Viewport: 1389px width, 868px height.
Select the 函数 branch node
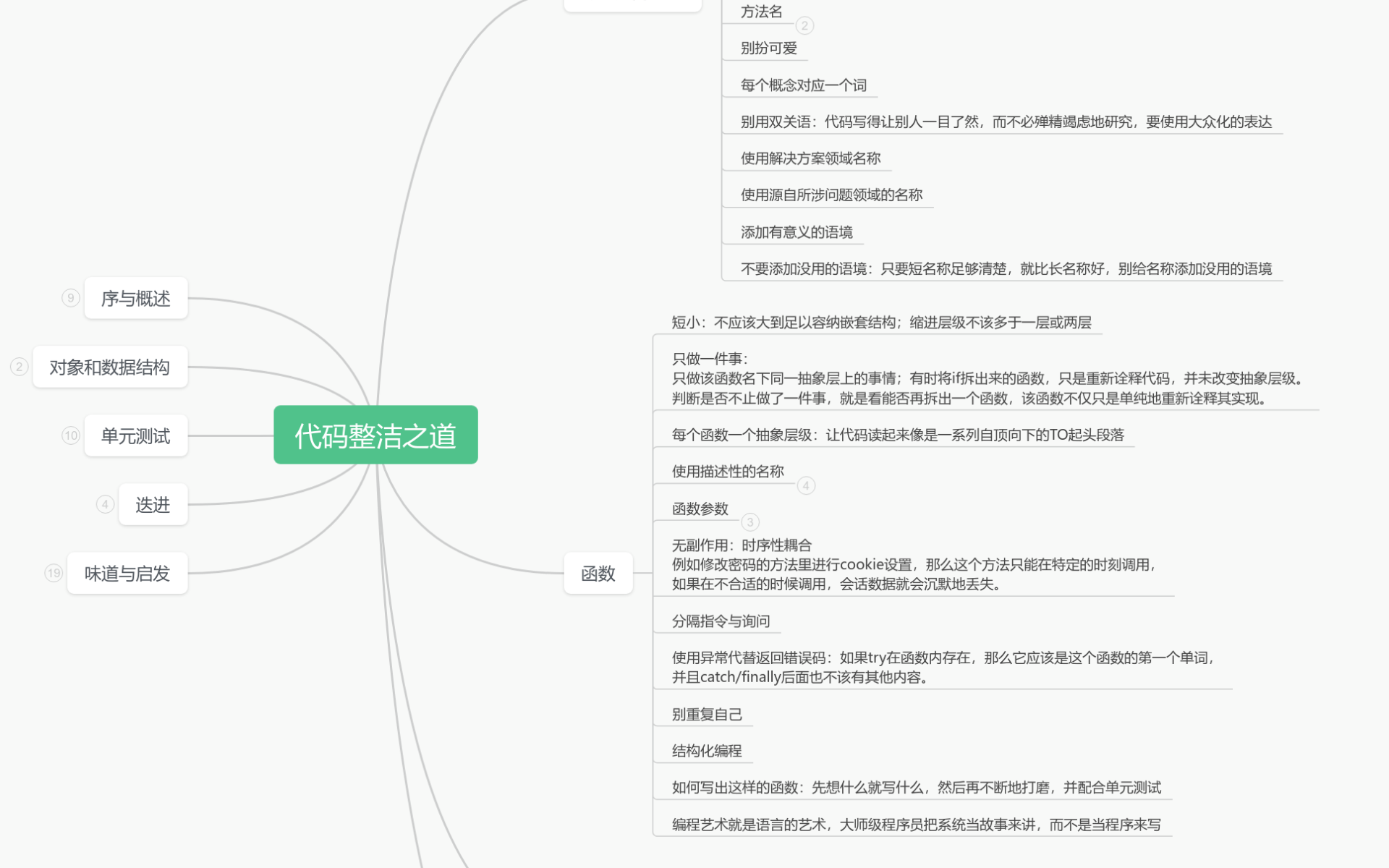(x=598, y=573)
